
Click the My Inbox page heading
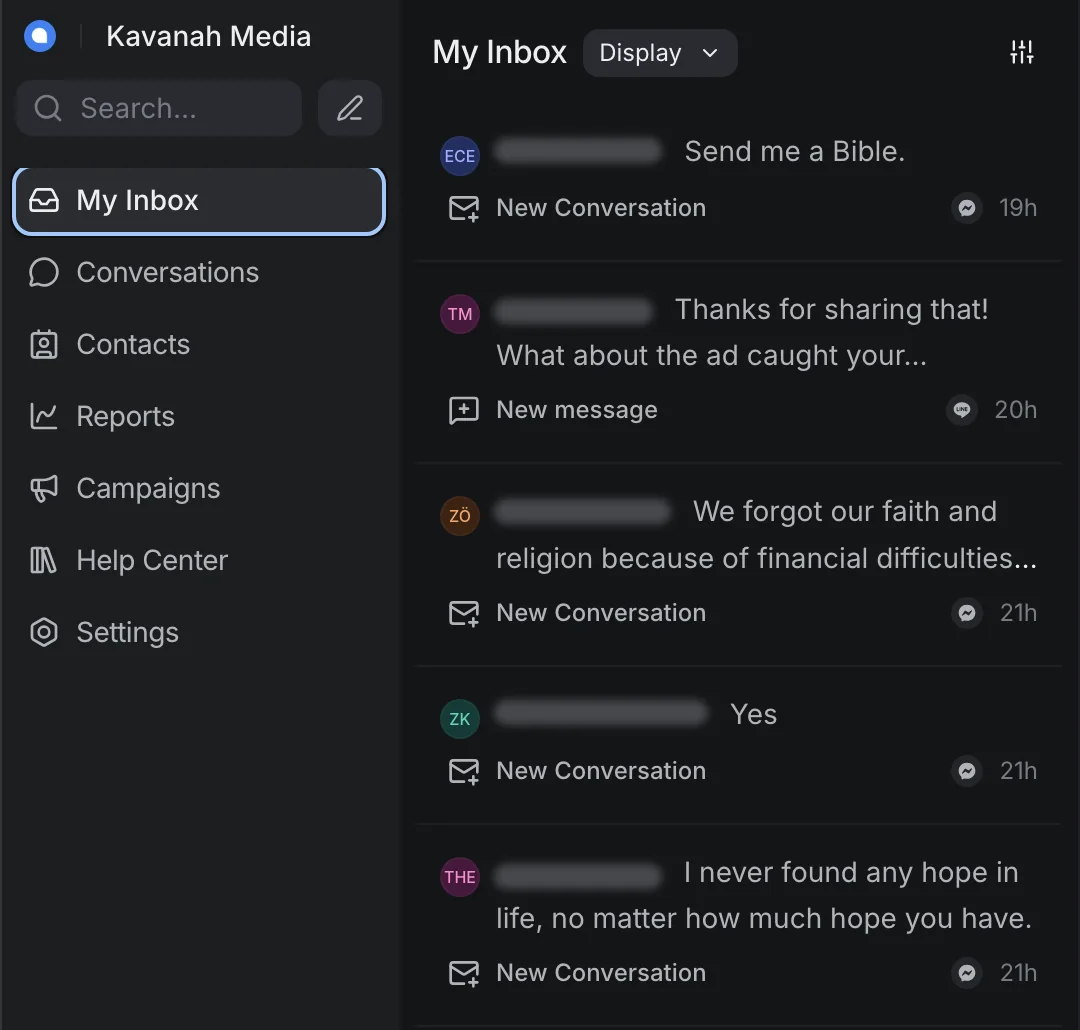coord(499,53)
